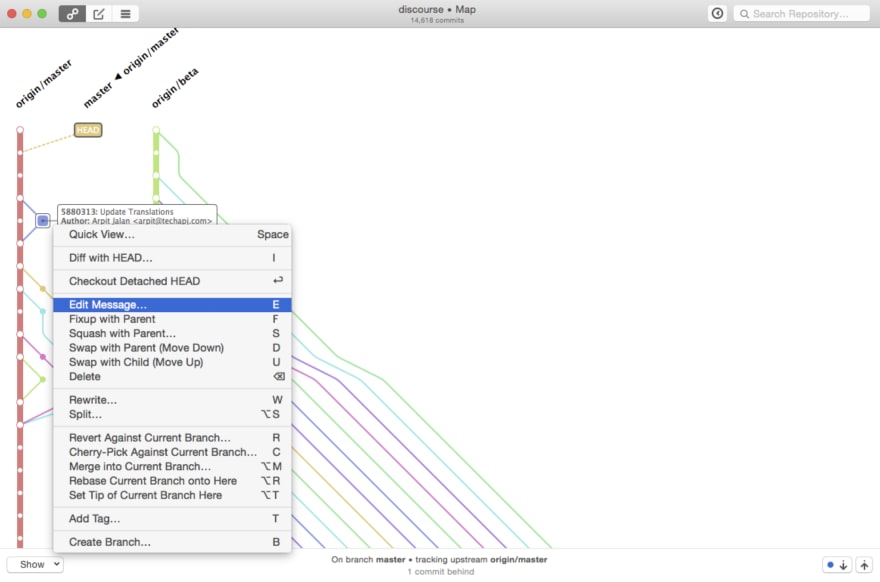The image size is (880, 582).
Task: Click the HEAD label badge
Action: coord(88,130)
